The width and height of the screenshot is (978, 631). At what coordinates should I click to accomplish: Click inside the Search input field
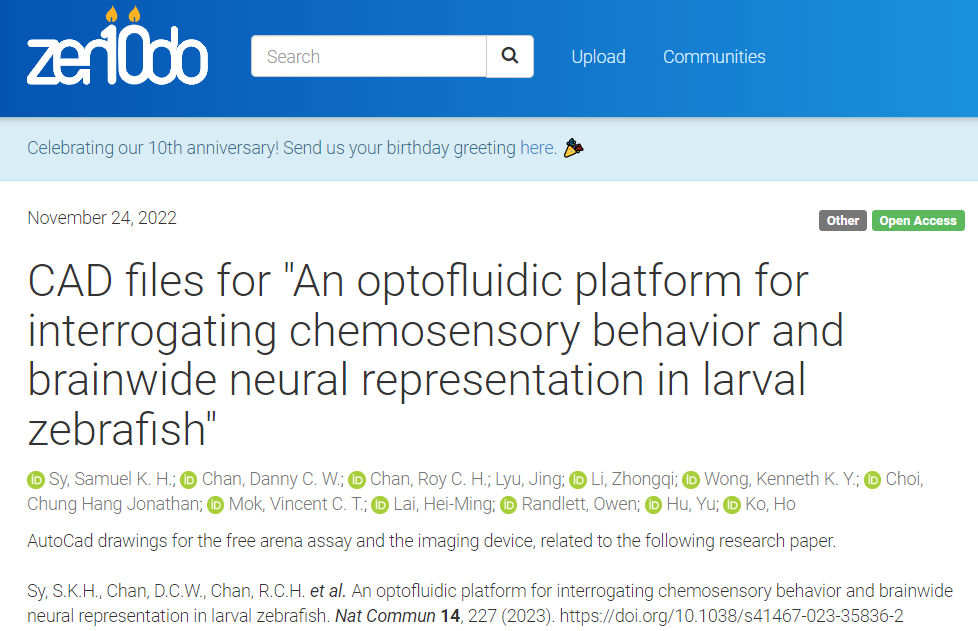[368, 56]
